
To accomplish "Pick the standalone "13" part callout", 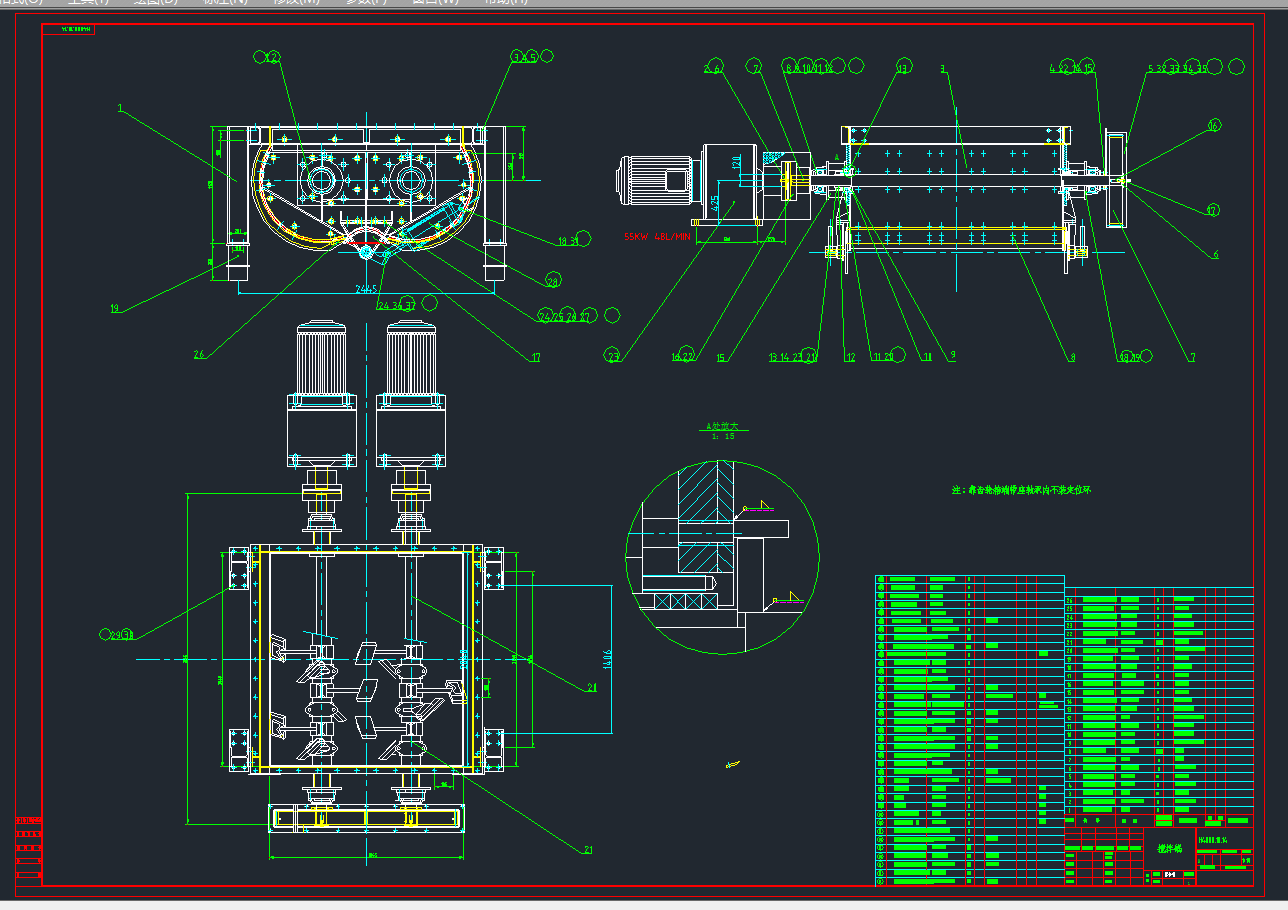I will (903, 68).
